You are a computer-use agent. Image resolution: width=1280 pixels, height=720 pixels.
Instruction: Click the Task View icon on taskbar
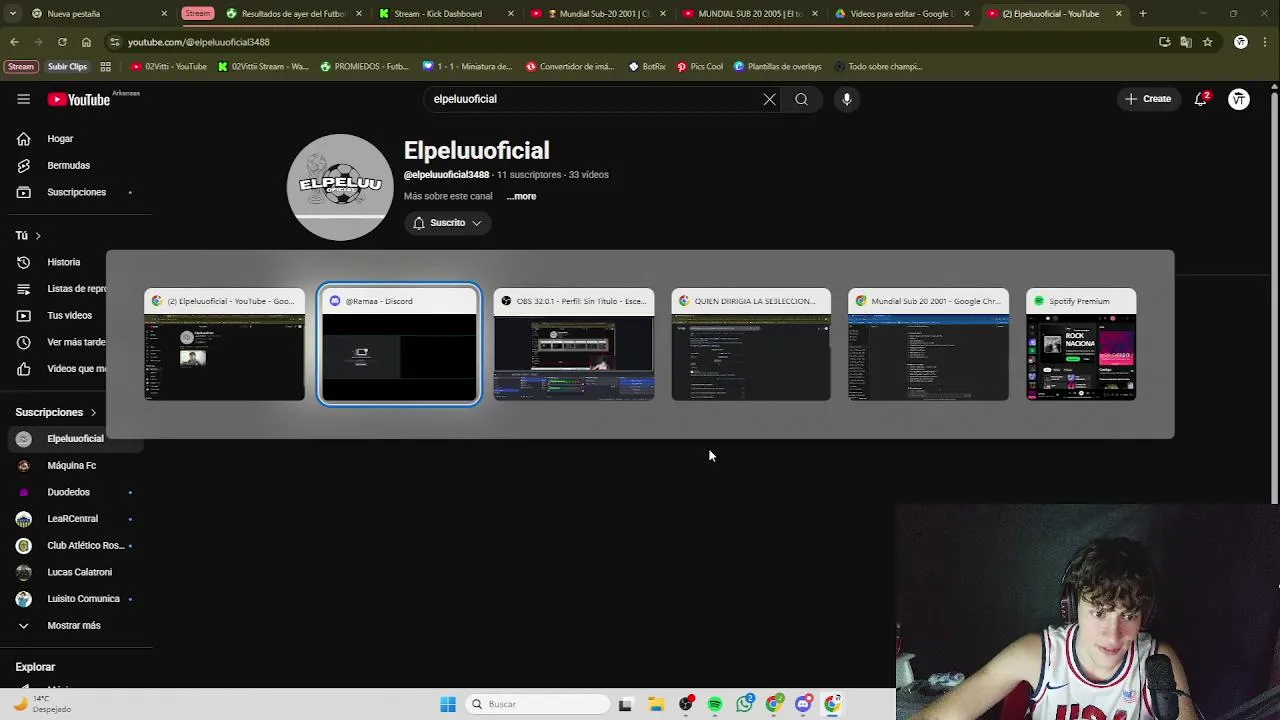point(625,704)
